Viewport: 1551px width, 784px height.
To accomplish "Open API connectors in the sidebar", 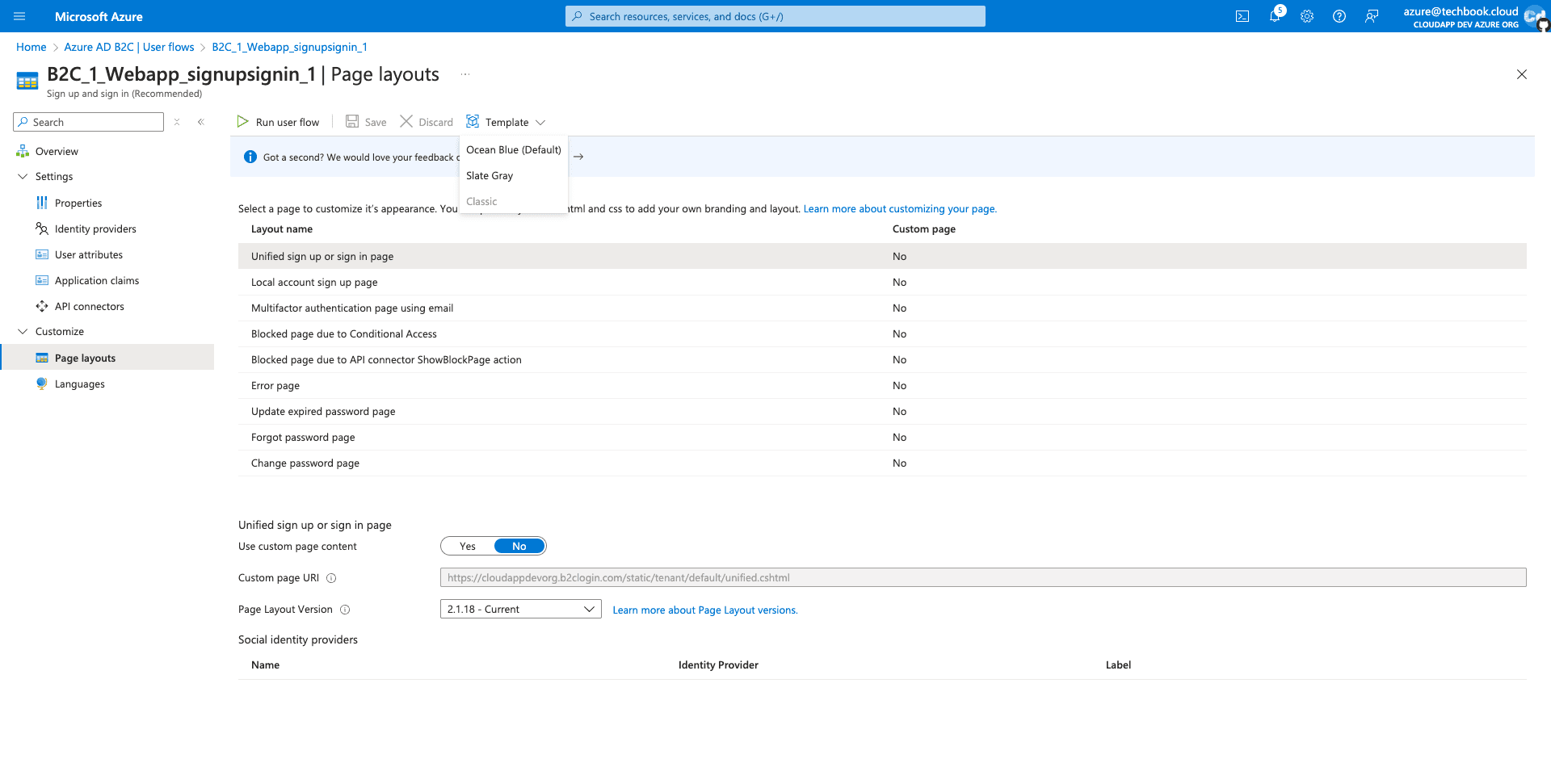I will (89, 306).
